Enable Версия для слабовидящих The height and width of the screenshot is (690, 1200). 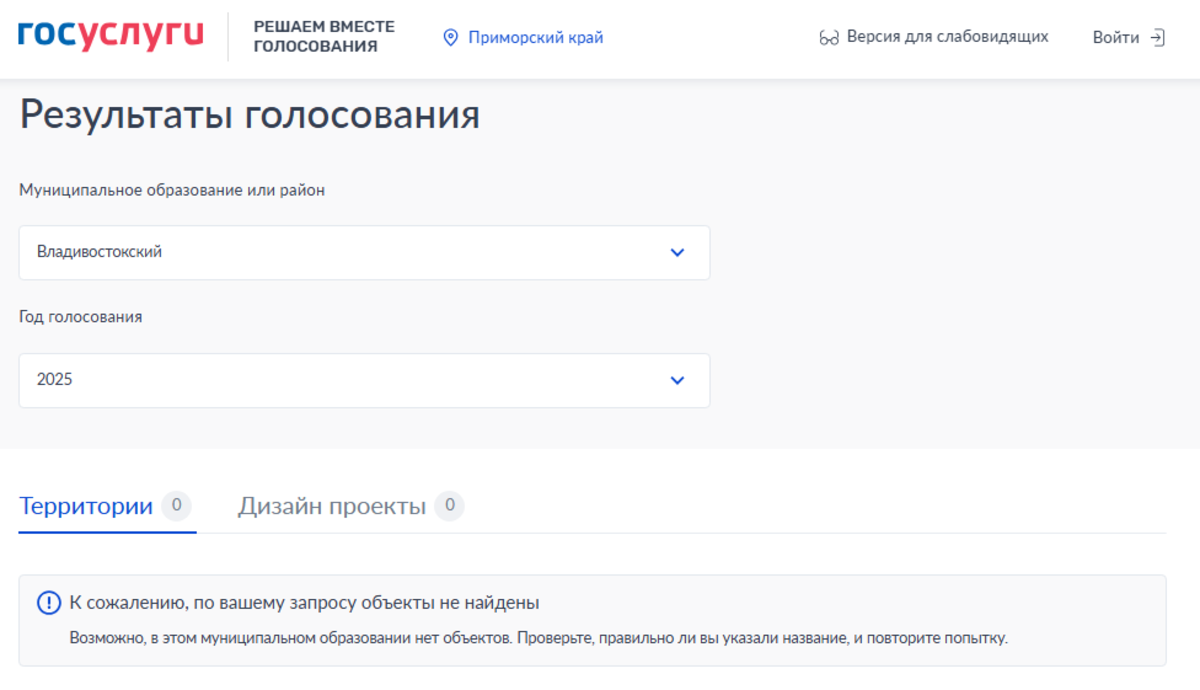point(947,37)
